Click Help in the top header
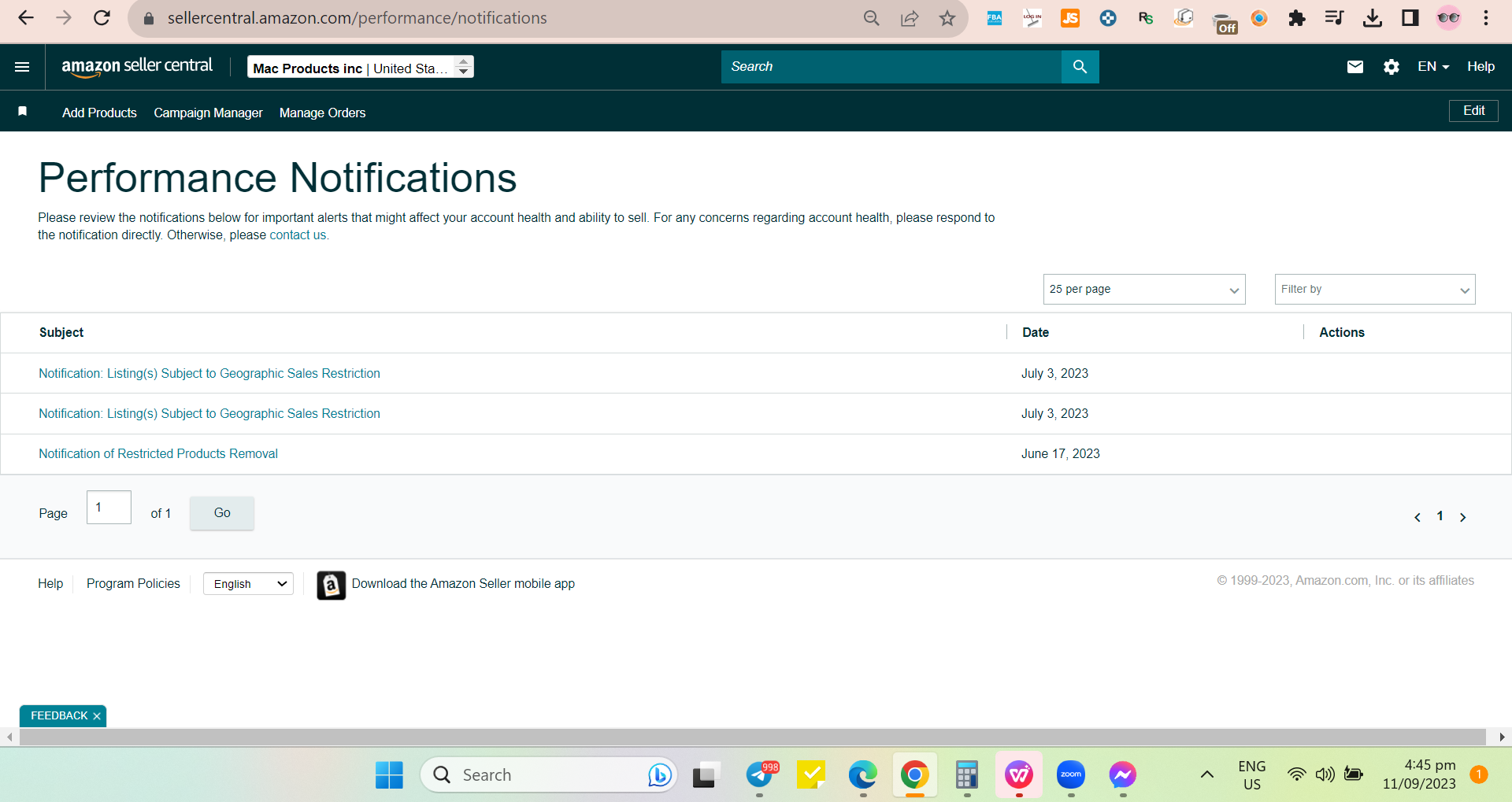The image size is (1512, 802). 1480,67
